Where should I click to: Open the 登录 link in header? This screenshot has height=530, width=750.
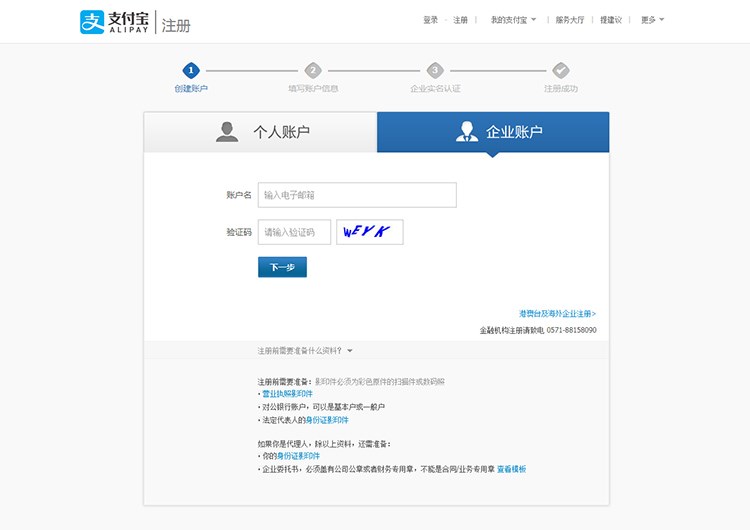430,20
